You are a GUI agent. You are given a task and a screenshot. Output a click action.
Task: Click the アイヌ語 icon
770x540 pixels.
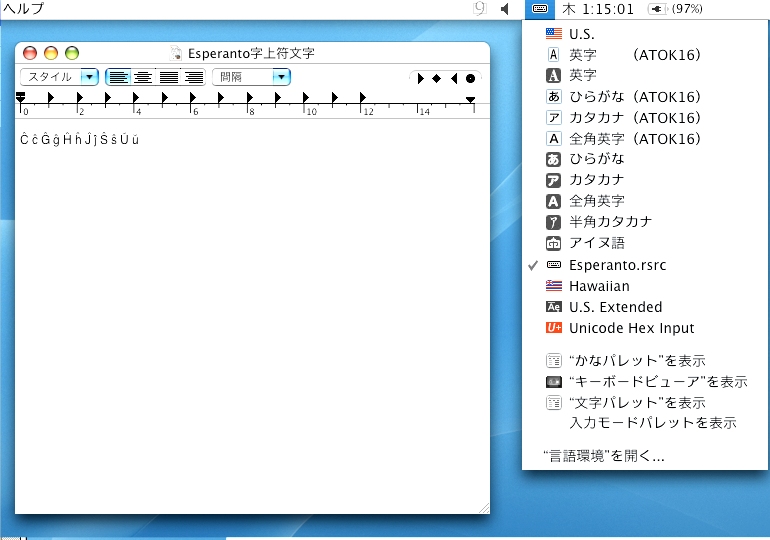[x=553, y=243]
